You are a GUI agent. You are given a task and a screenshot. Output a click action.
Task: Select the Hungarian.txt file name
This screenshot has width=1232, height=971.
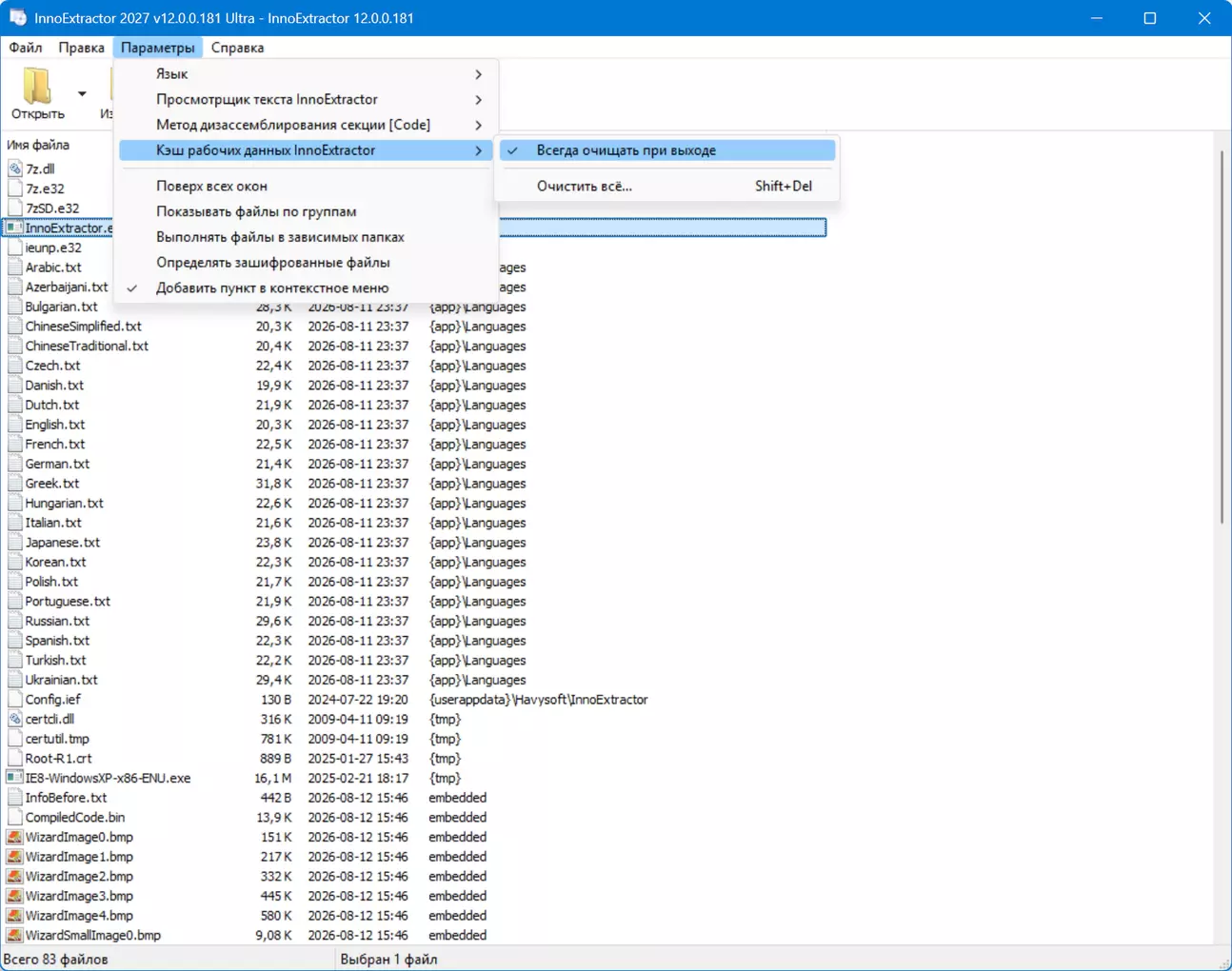point(64,503)
